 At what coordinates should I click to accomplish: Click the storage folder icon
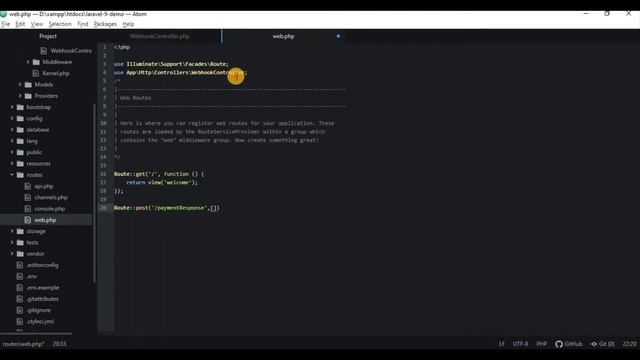pos(20,231)
